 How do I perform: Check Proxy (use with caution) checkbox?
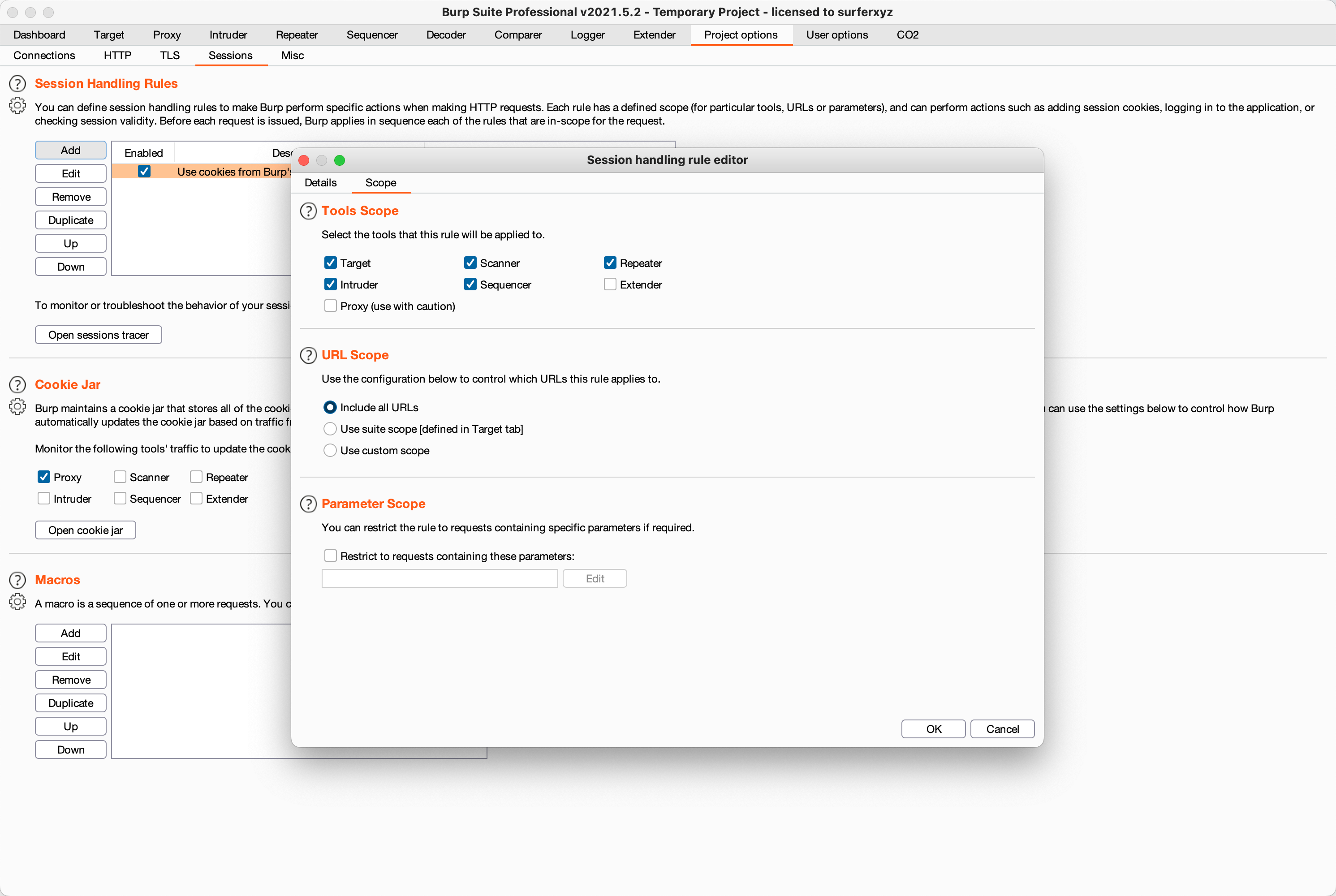330,306
